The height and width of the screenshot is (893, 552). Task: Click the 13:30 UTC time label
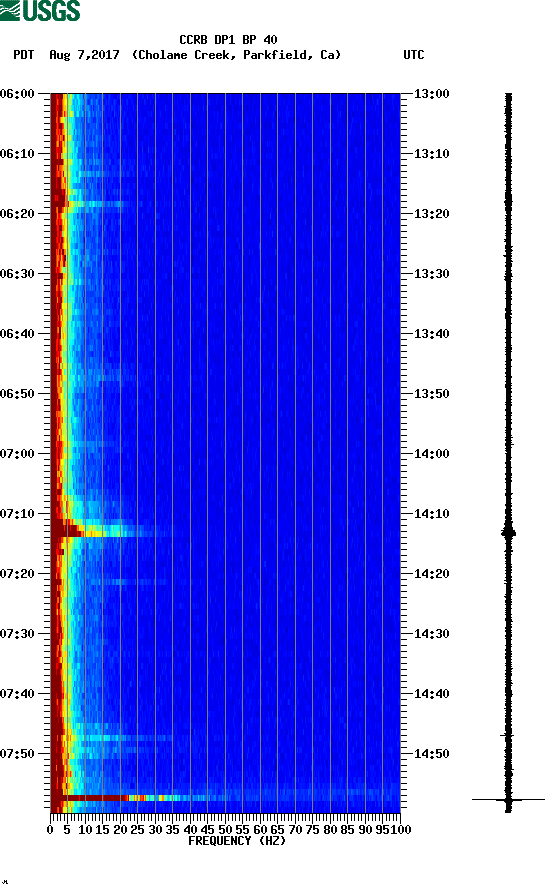431,274
